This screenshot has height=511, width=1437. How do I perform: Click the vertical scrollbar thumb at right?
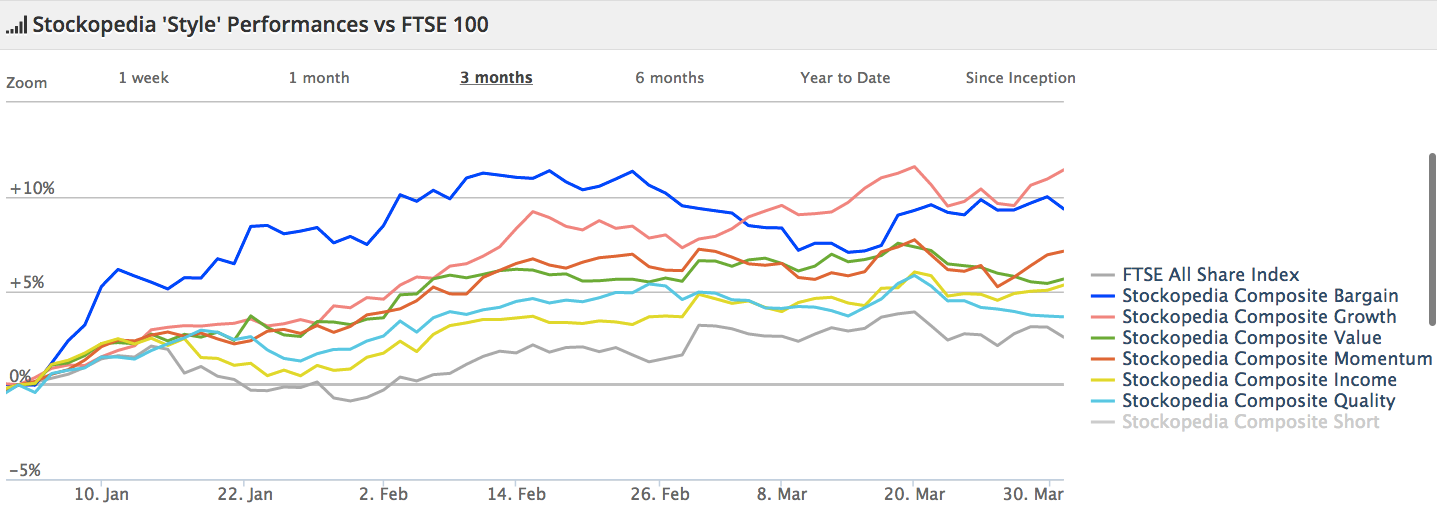click(x=1432, y=239)
